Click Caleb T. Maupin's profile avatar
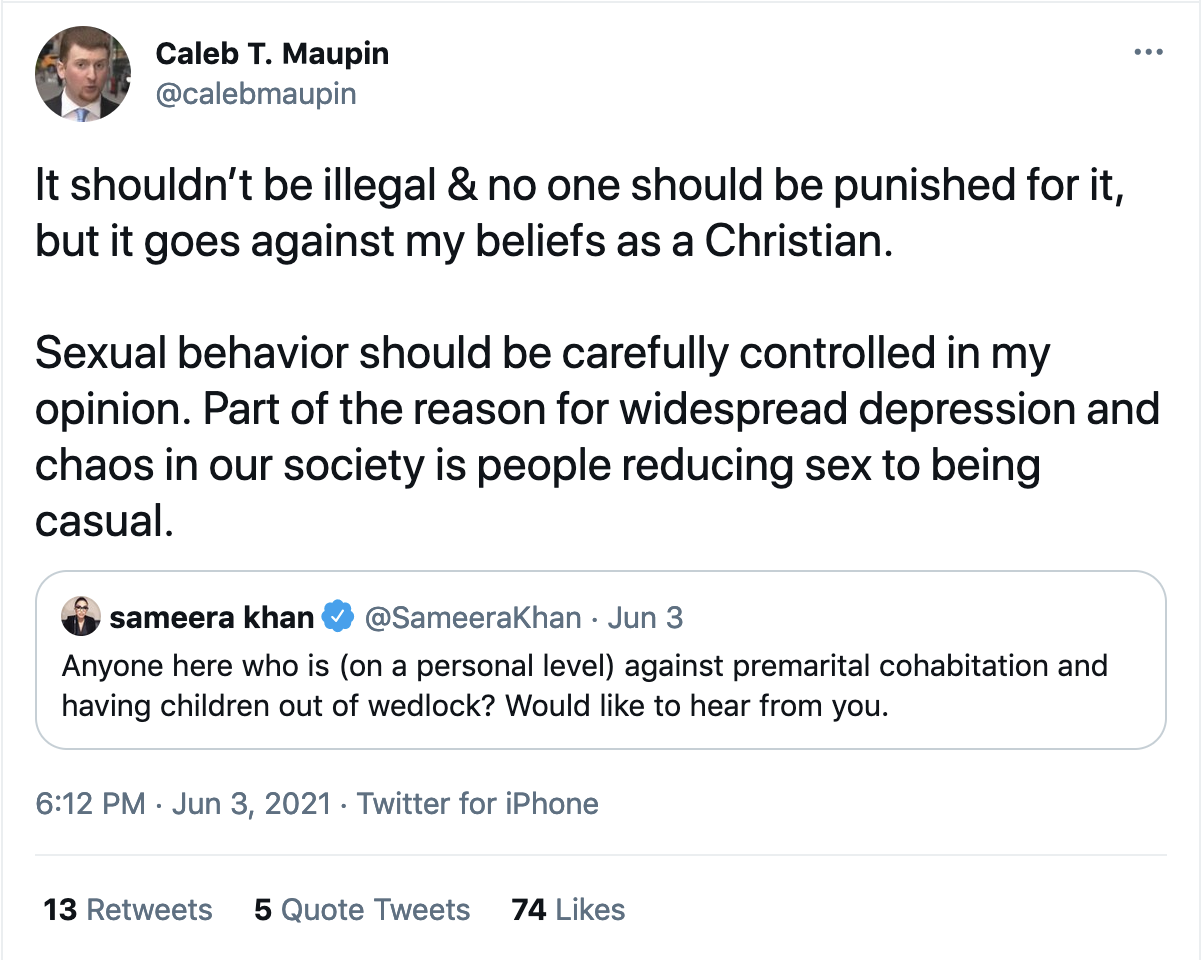 tap(83, 74)
